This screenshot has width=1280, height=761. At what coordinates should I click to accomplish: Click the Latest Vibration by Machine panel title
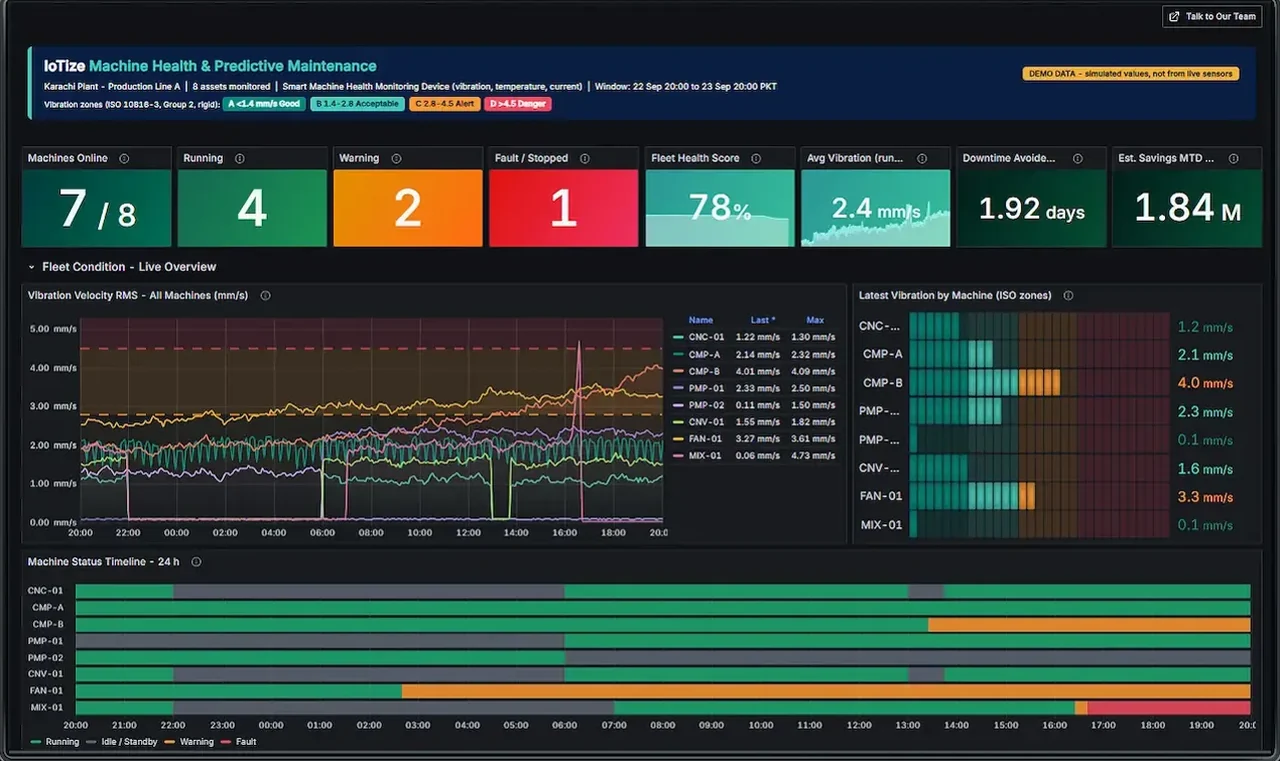pos(957,295)
